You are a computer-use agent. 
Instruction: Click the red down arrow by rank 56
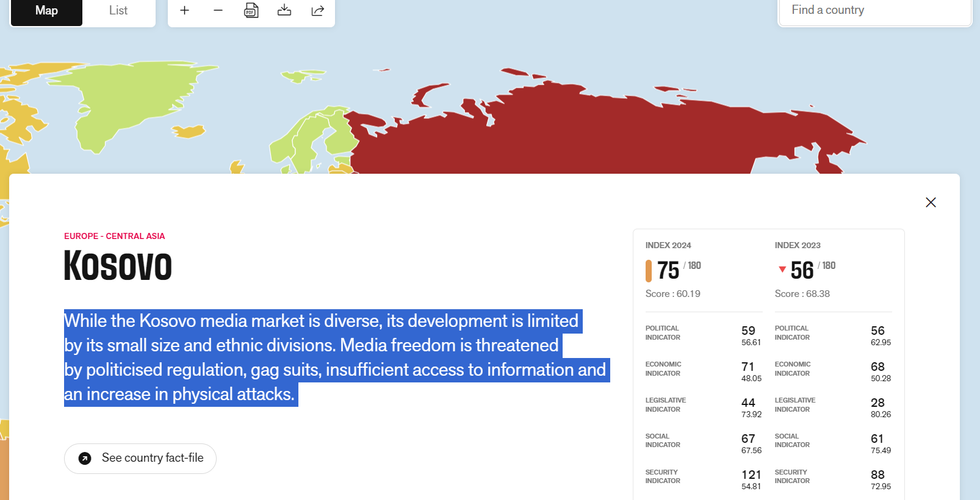click(x=782, y=269)
